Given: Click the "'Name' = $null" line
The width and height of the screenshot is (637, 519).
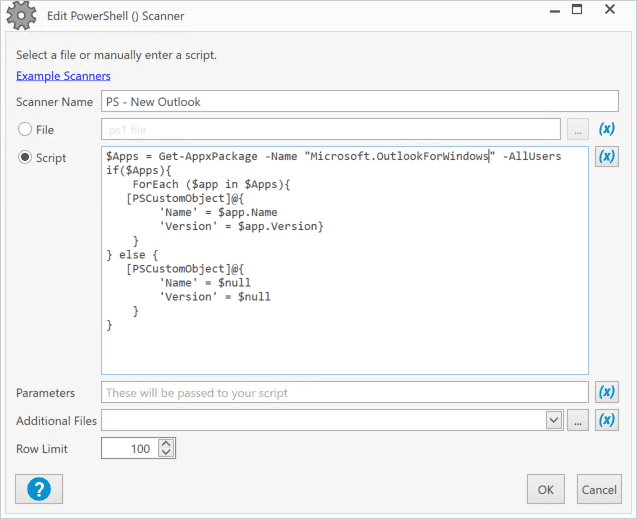Looking at the screenshot, I should click(205, 283).
